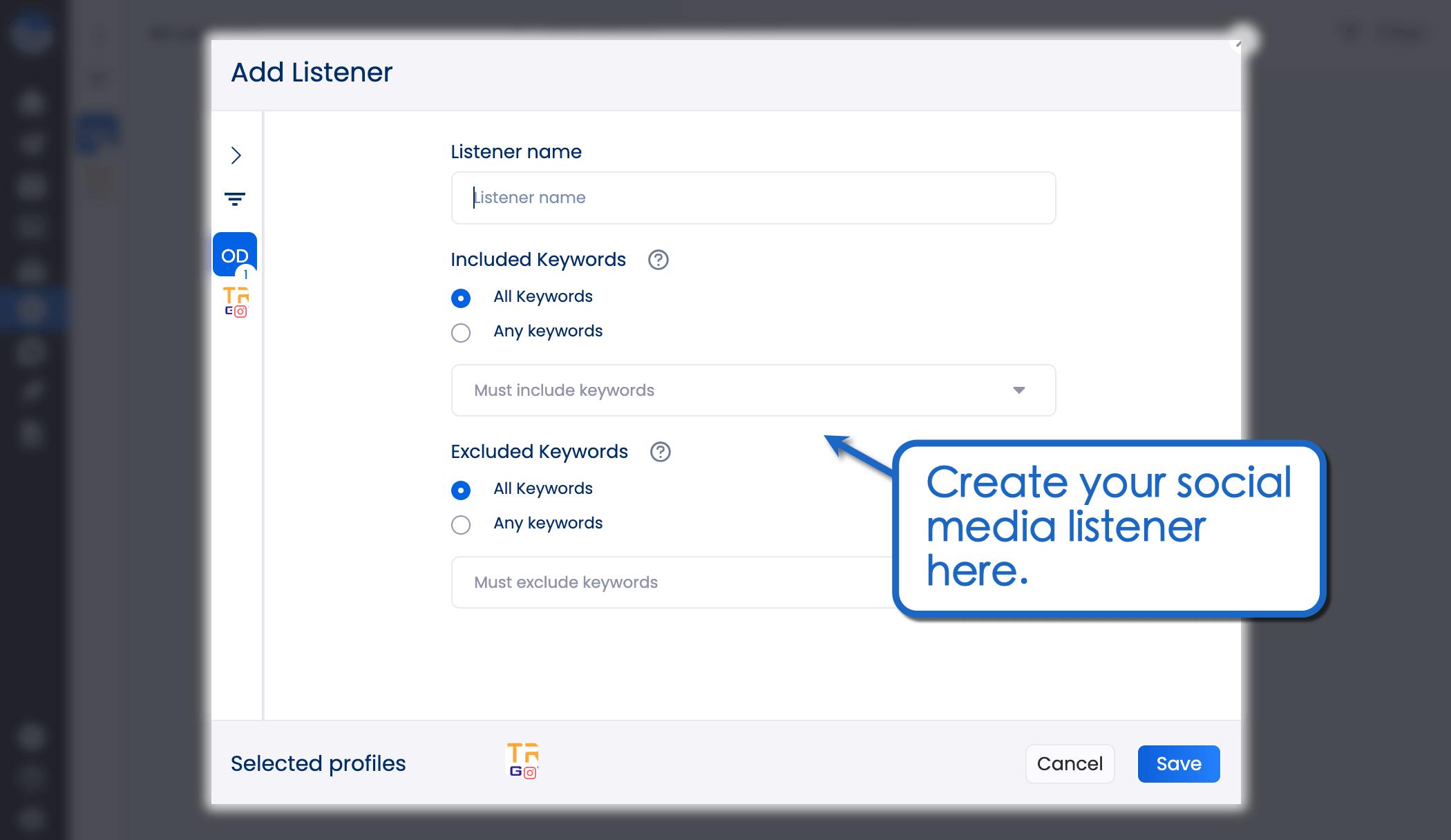
Task: Collapse the profiles panel with the chevron
Action: [x=236, y=155]
